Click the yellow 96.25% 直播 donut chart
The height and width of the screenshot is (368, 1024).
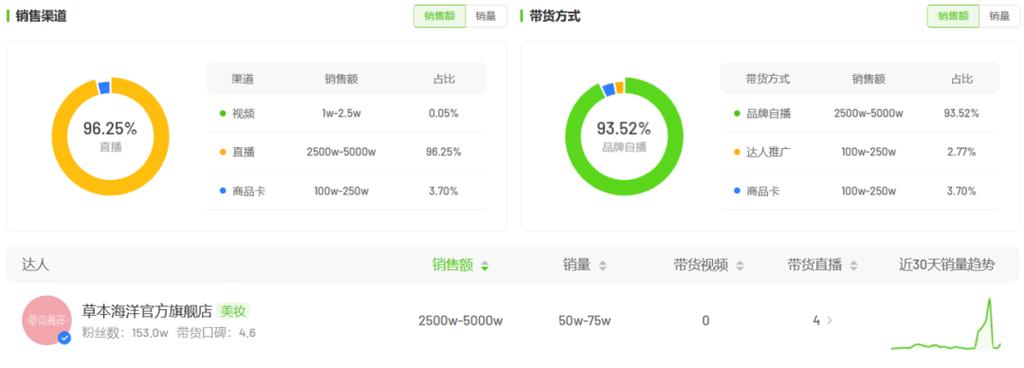pos(110,136)
